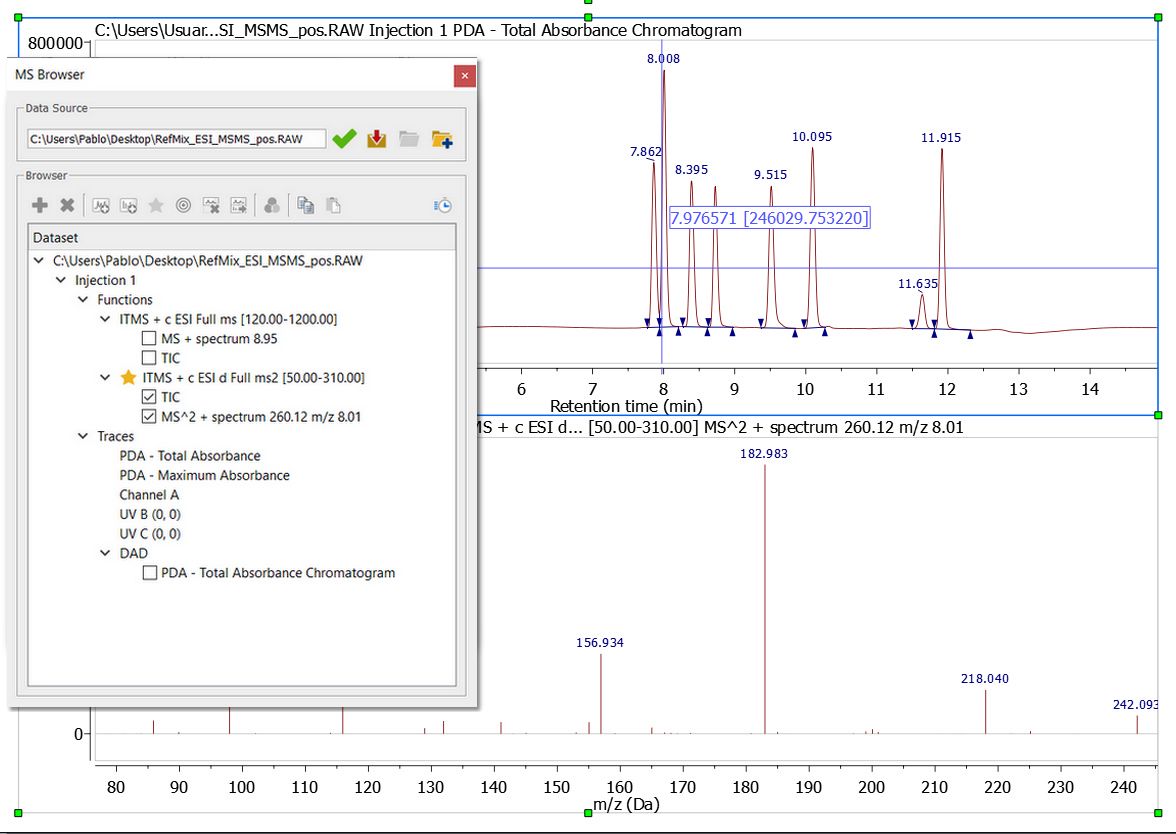The height and width of the screenshot is (834, 1176).
Task: Click the gray open folder icon
Action: [409, 139]
